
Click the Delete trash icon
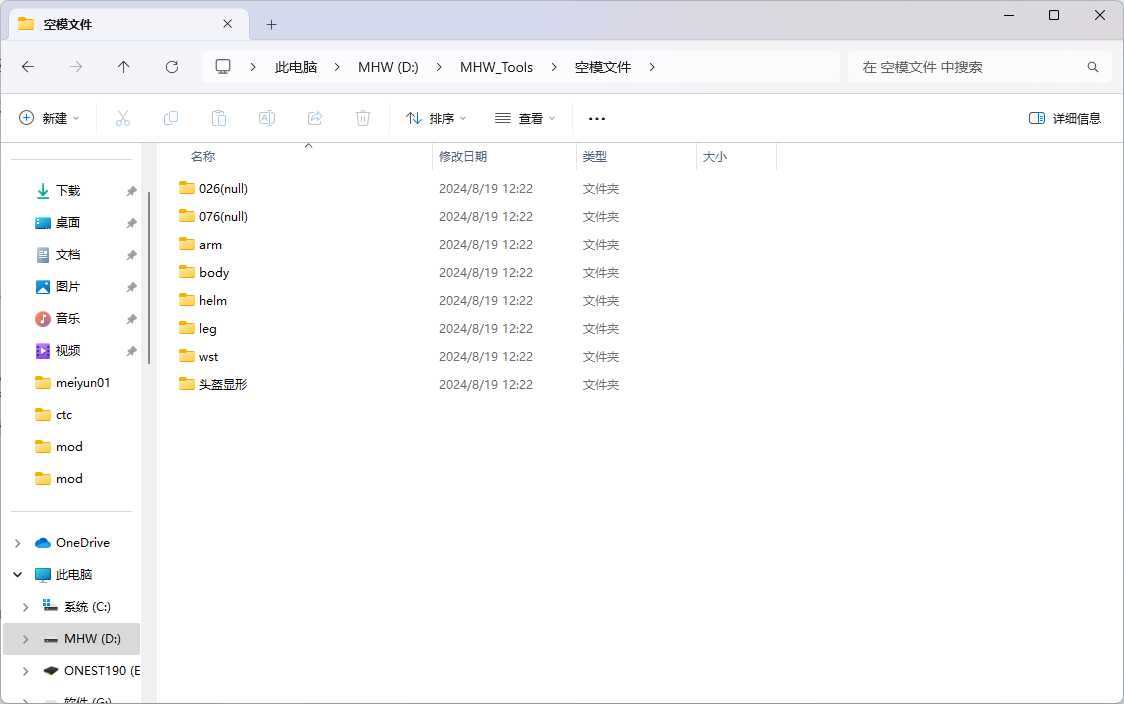click(x=363, y=118)
